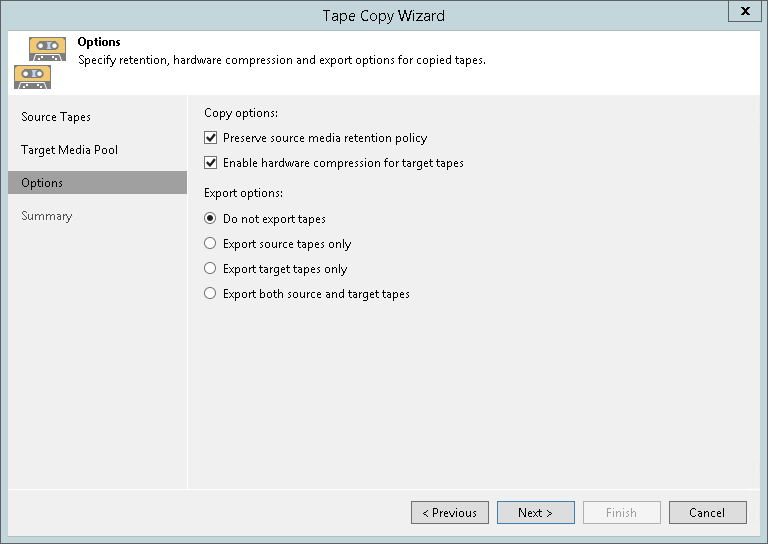Proceed with the Next button

coord(536,513)
